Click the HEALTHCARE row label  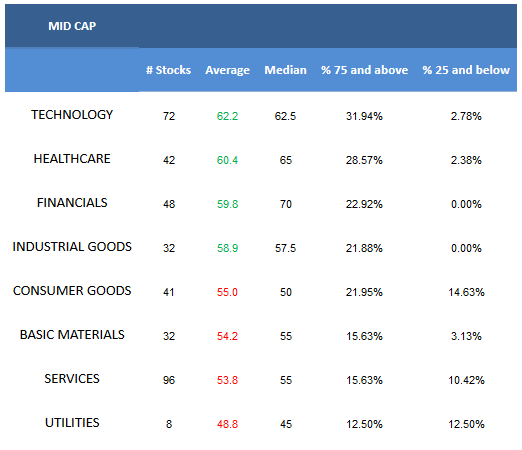72,159
